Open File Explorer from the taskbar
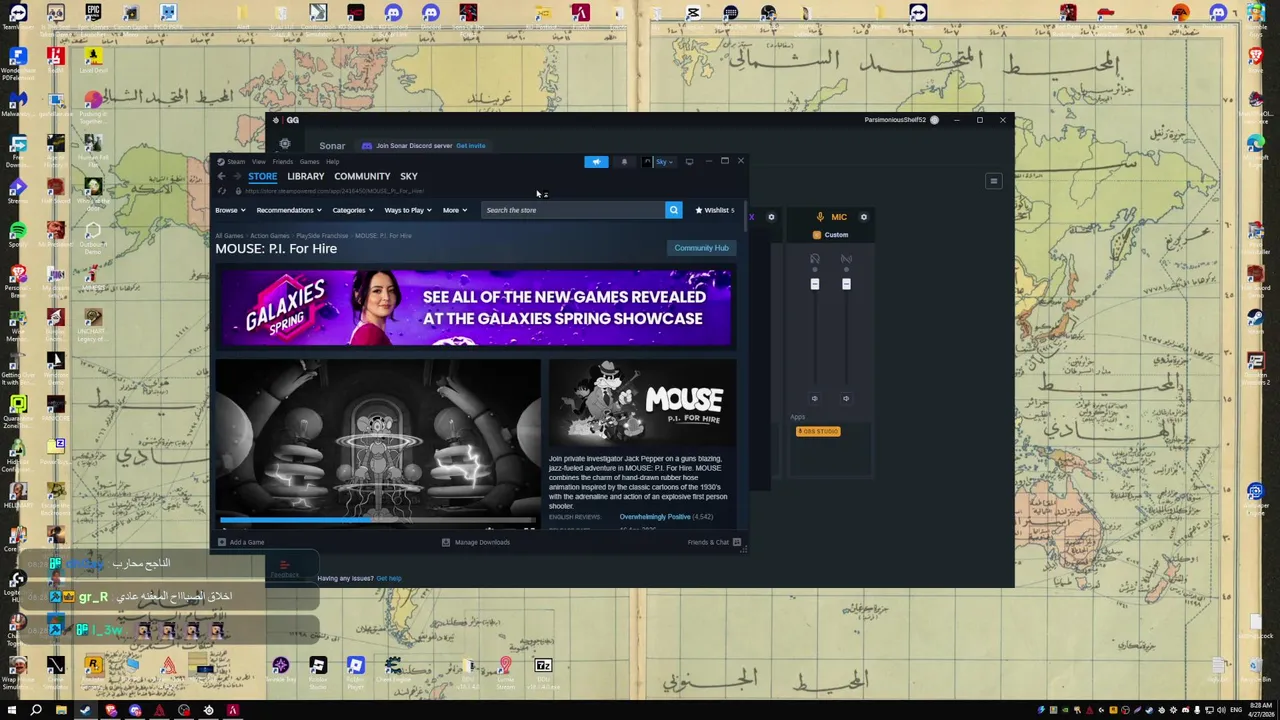Image resolution: width=1280 pixels, height=720 pixels. (61, 710)
